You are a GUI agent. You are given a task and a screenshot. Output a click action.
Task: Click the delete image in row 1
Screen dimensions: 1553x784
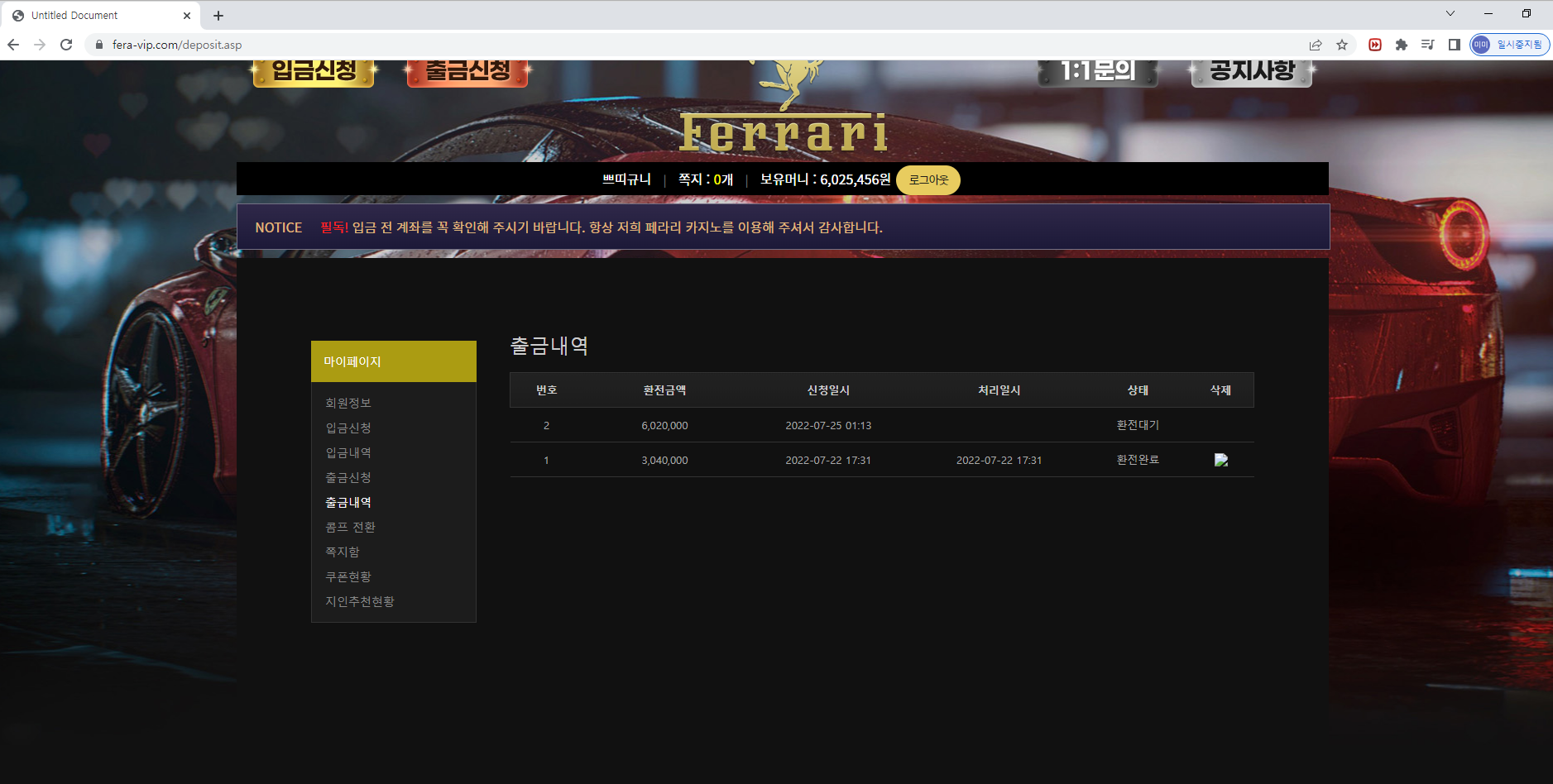point(1221,460)
